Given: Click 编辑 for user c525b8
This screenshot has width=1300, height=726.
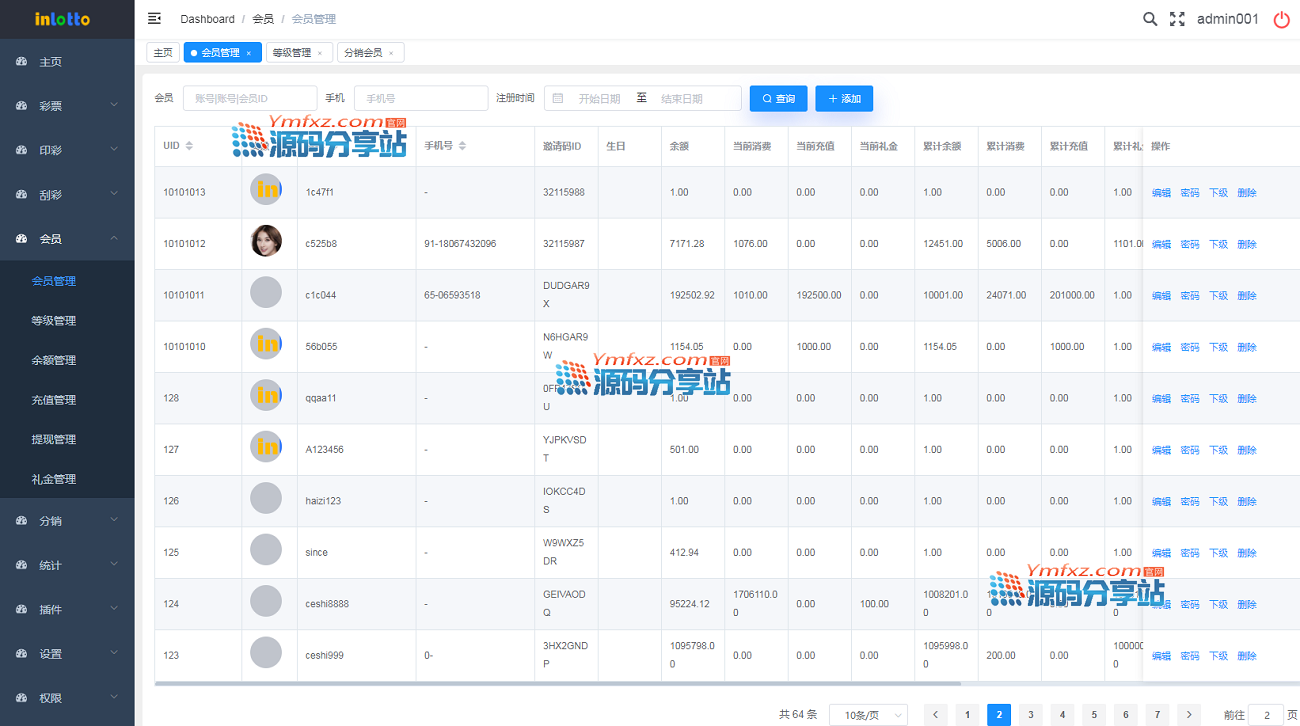Looking at the screenshot, I should 1161,244.
